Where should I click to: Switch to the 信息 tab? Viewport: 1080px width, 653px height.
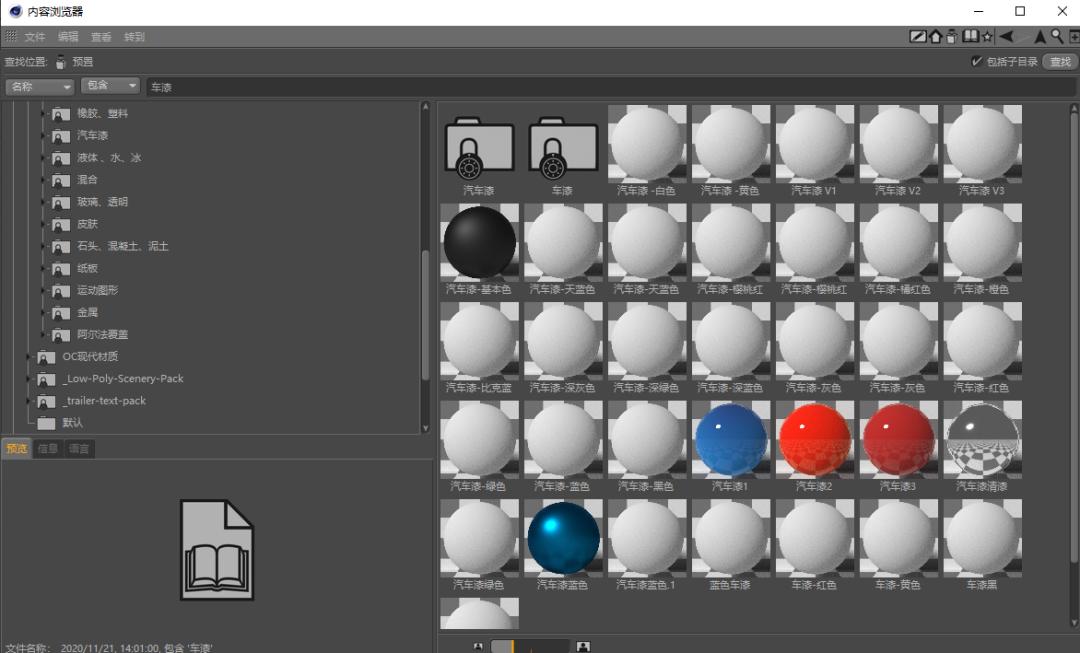[x=48, y=449]
